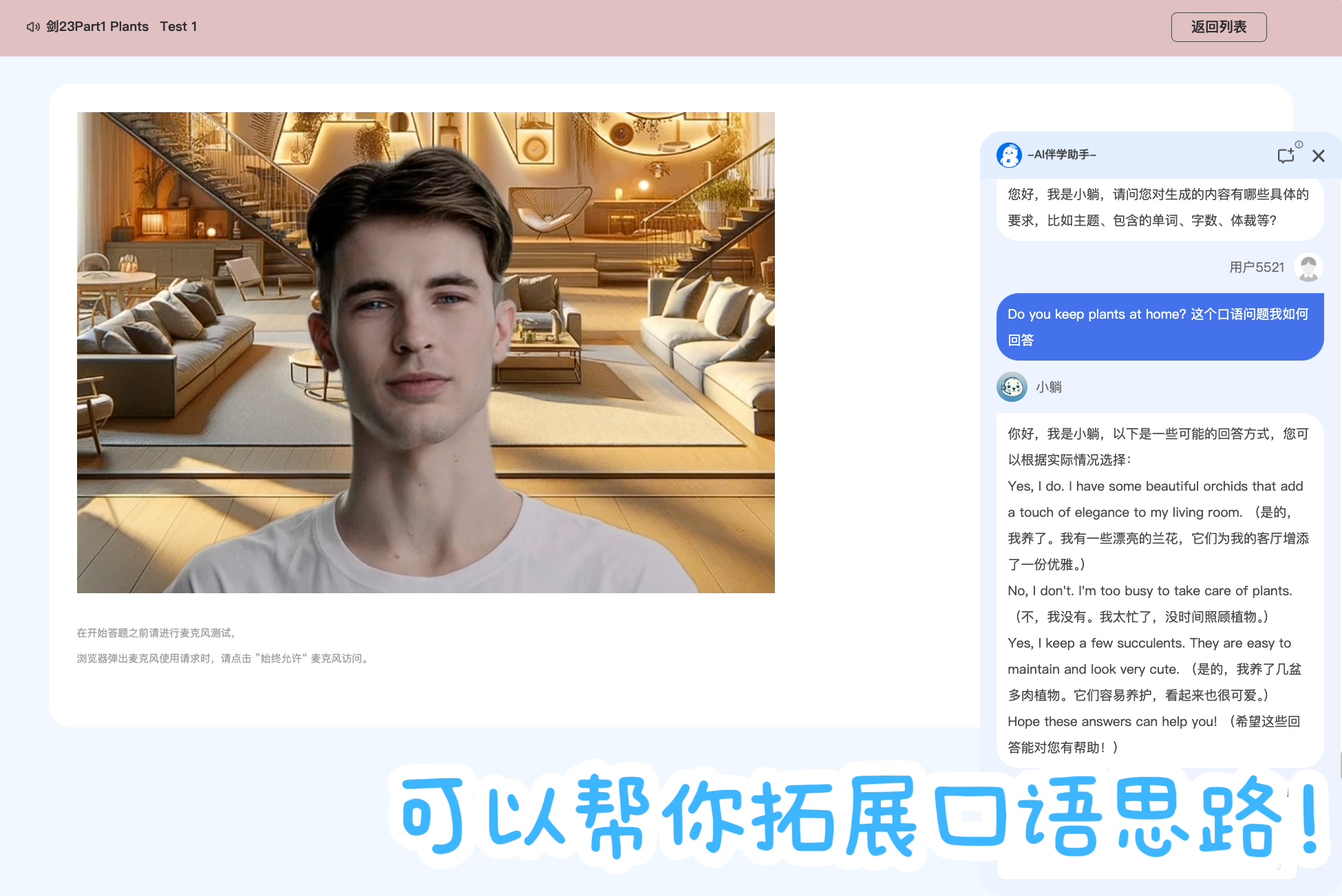Close the AI伴学助手 chat panel
This screenshot has width=1342, height=896.
[1319, 156]
